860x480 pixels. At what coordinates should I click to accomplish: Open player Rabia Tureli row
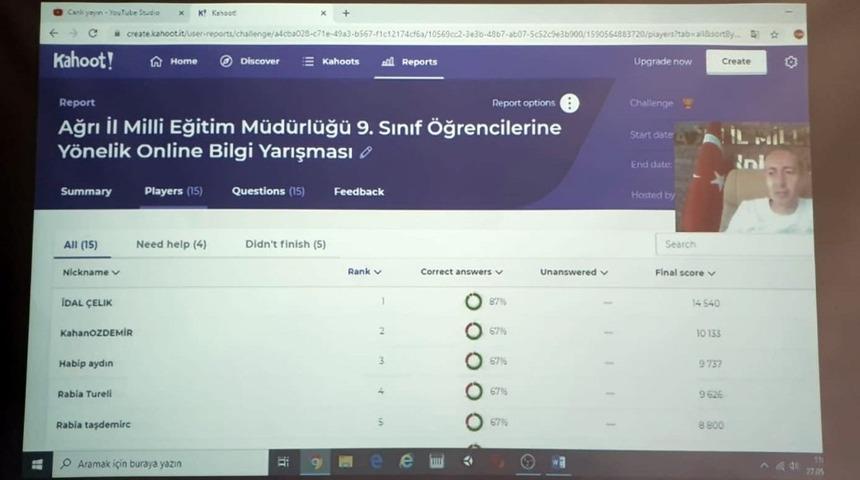[x=433, y=393]
